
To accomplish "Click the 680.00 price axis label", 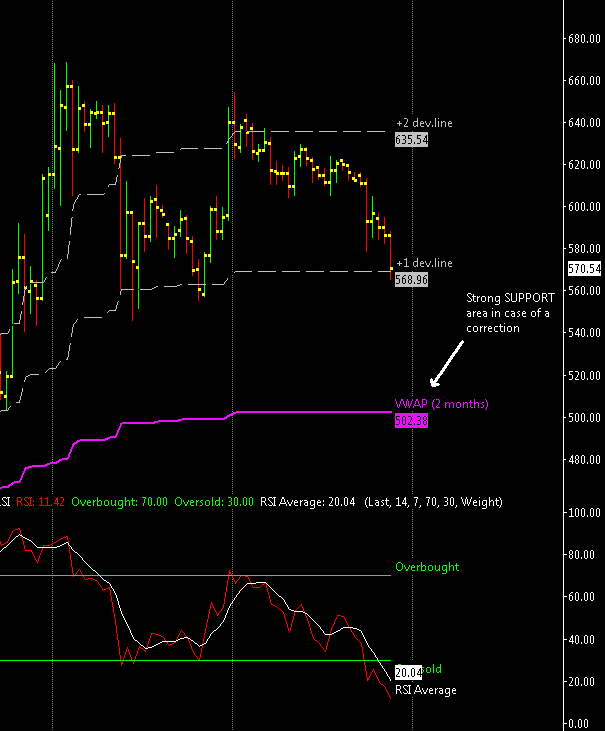I will pyautogui.click(x=583, y=39).
